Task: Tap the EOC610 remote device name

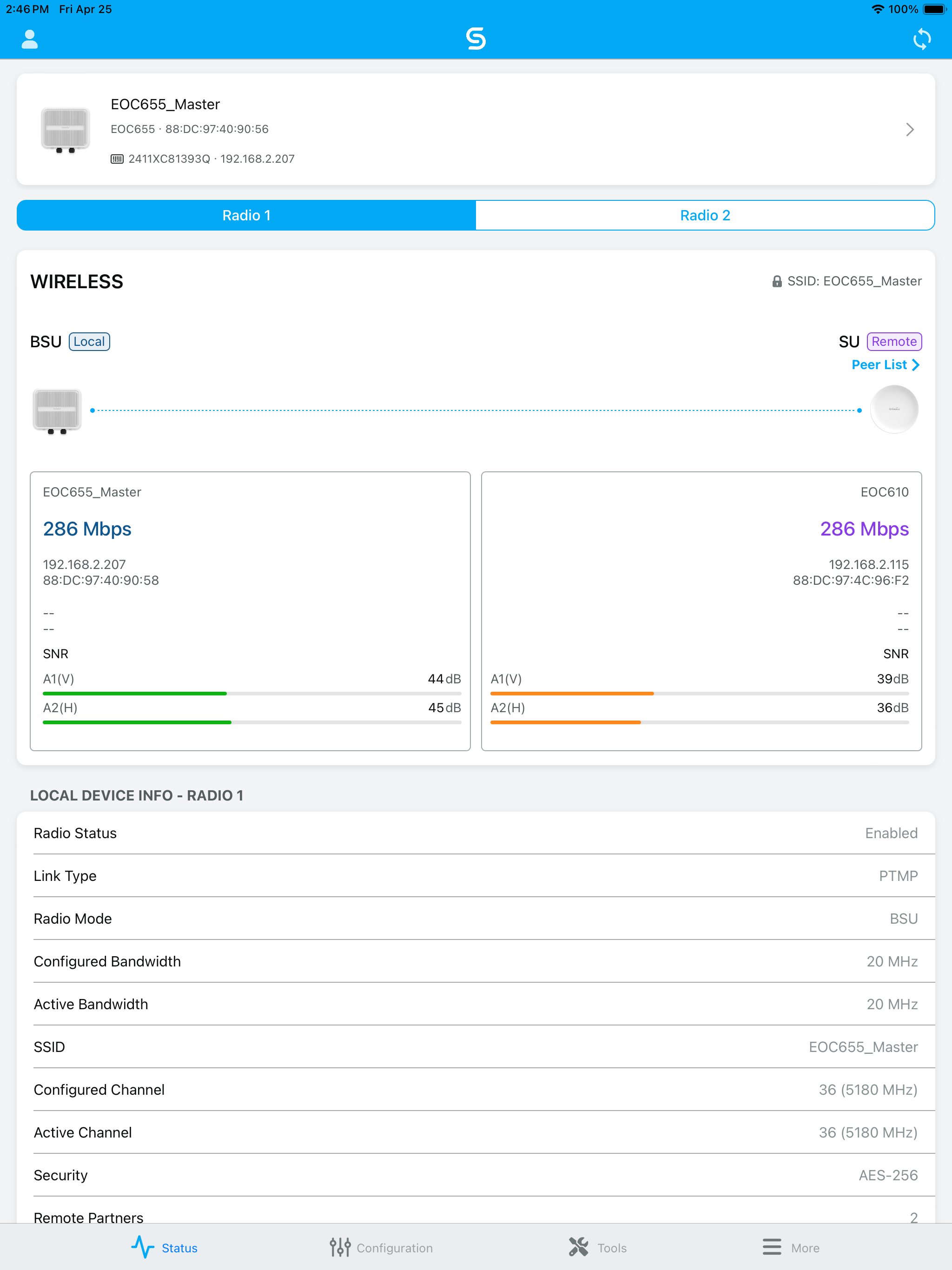Action: click(884, 492)
